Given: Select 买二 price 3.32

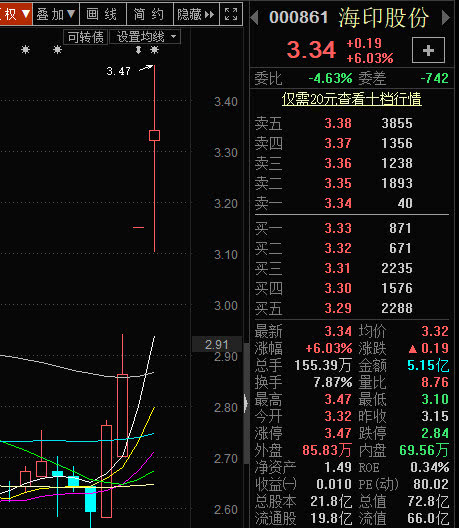Looking at the screenshot, I should tap(338, 248).
